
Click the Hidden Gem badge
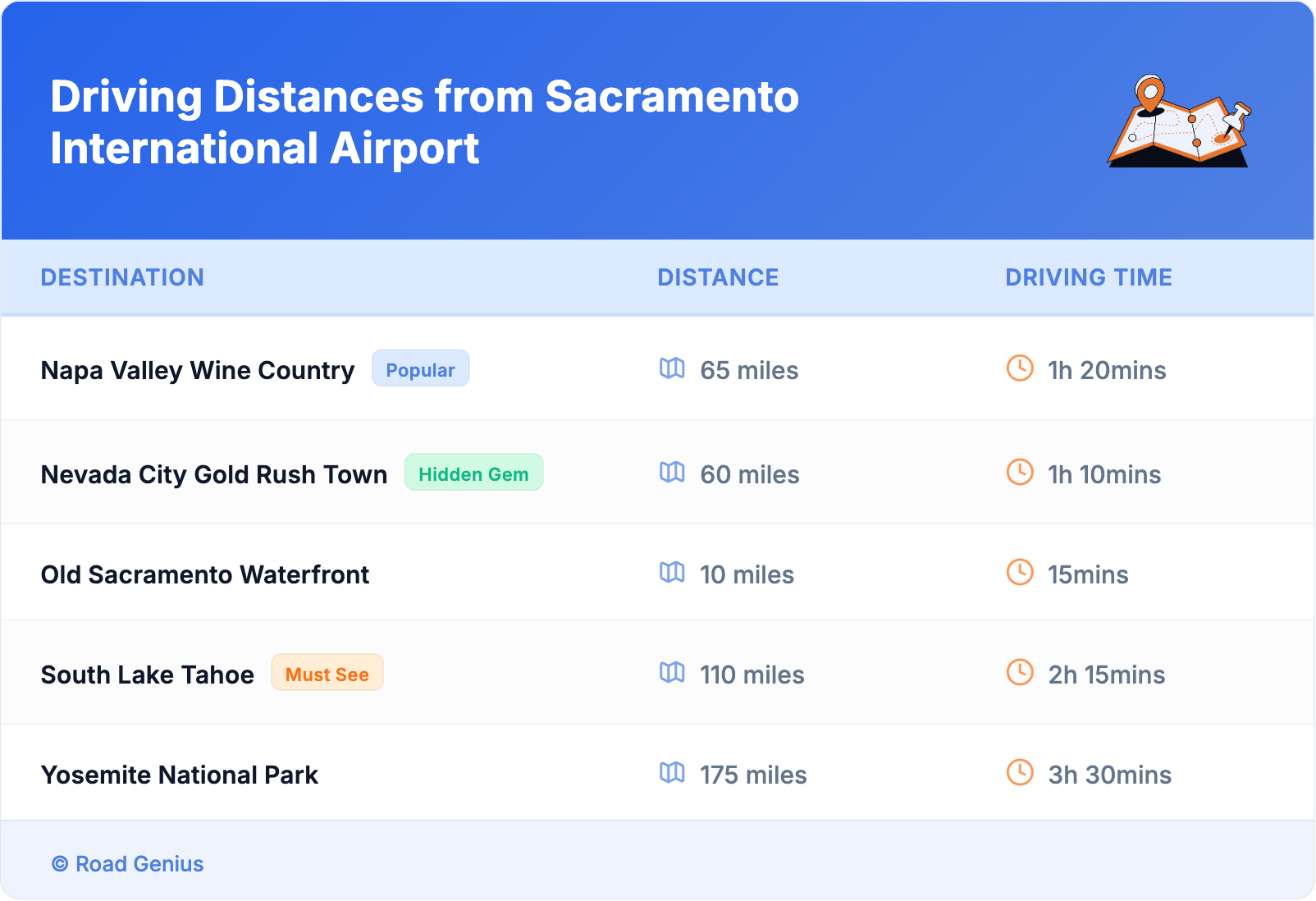(x=473, y=473)
